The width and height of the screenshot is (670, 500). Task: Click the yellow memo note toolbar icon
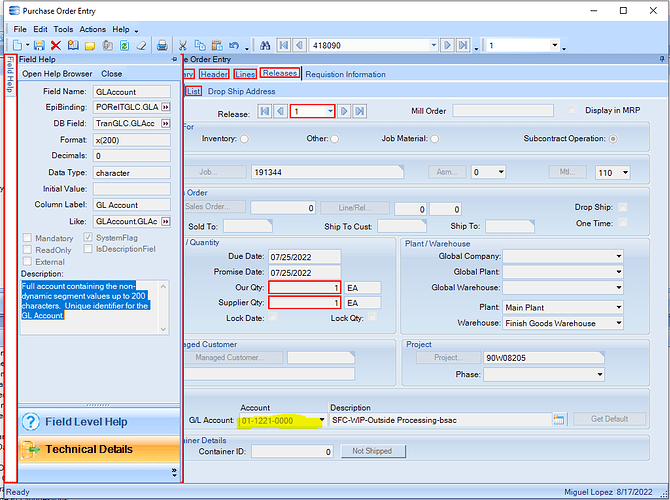click(x=90, y=45)
